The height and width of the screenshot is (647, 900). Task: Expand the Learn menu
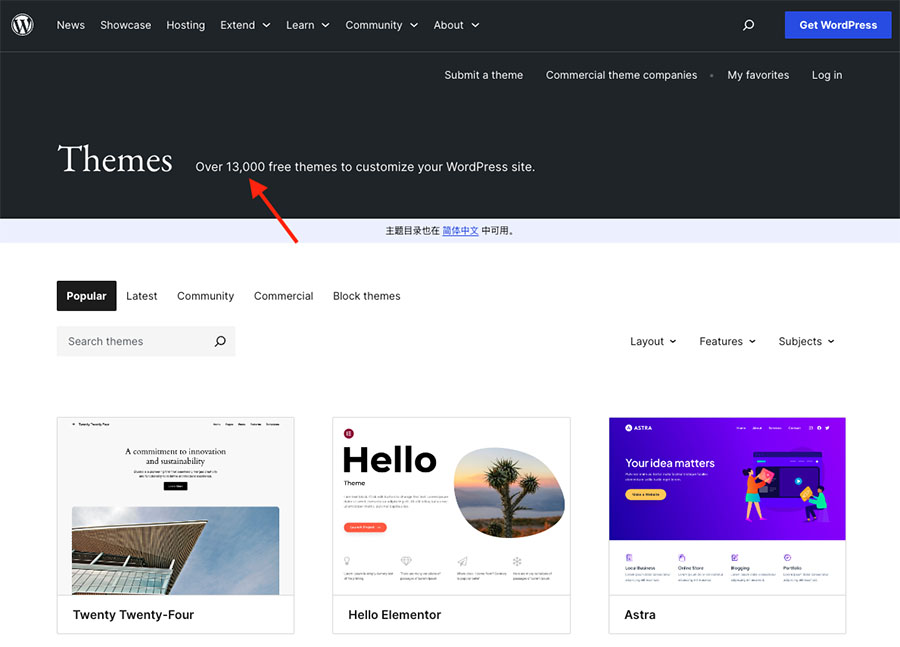coord(308,25)
